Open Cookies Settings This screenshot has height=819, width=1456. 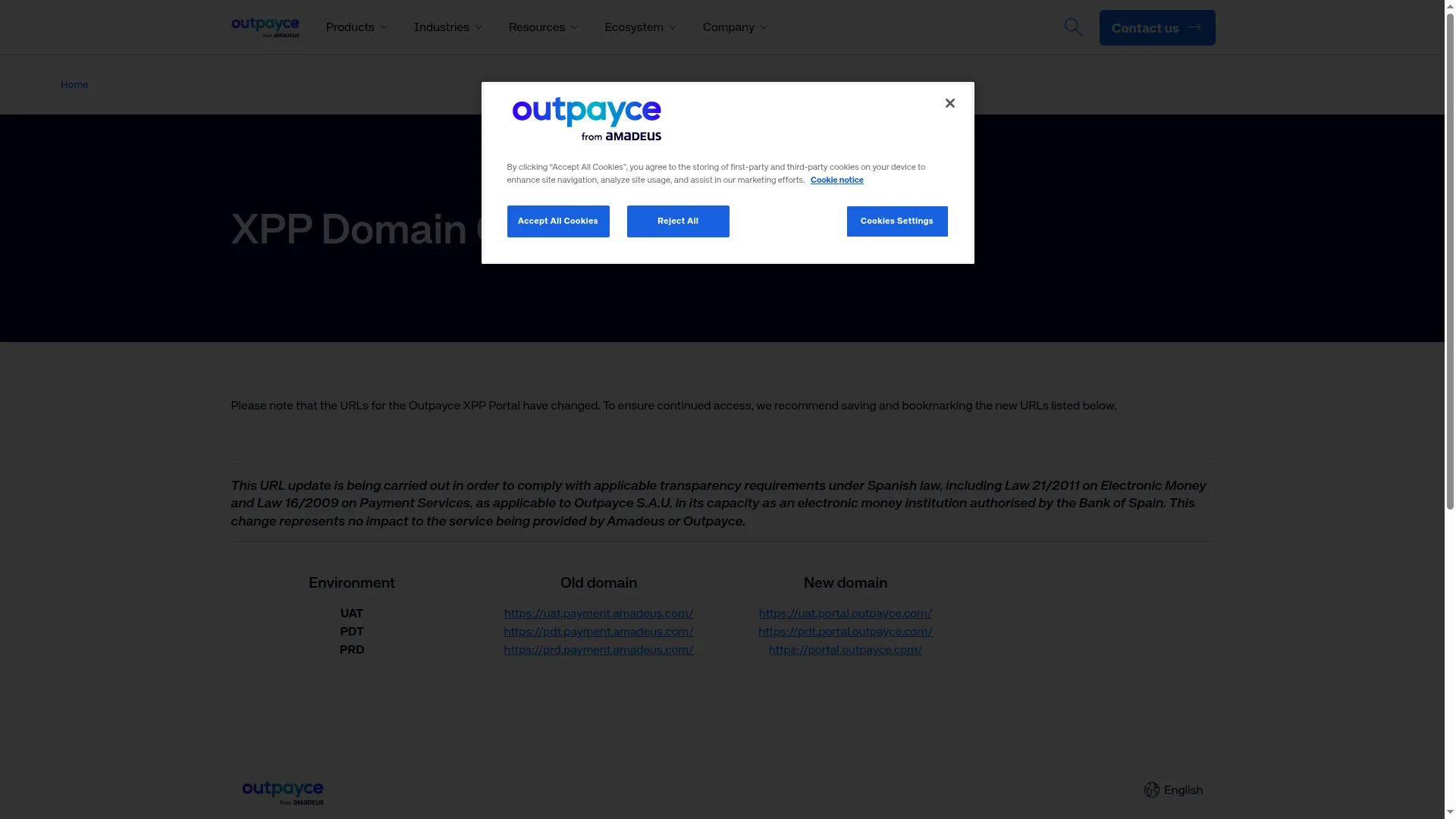click(x=897, y=221)
